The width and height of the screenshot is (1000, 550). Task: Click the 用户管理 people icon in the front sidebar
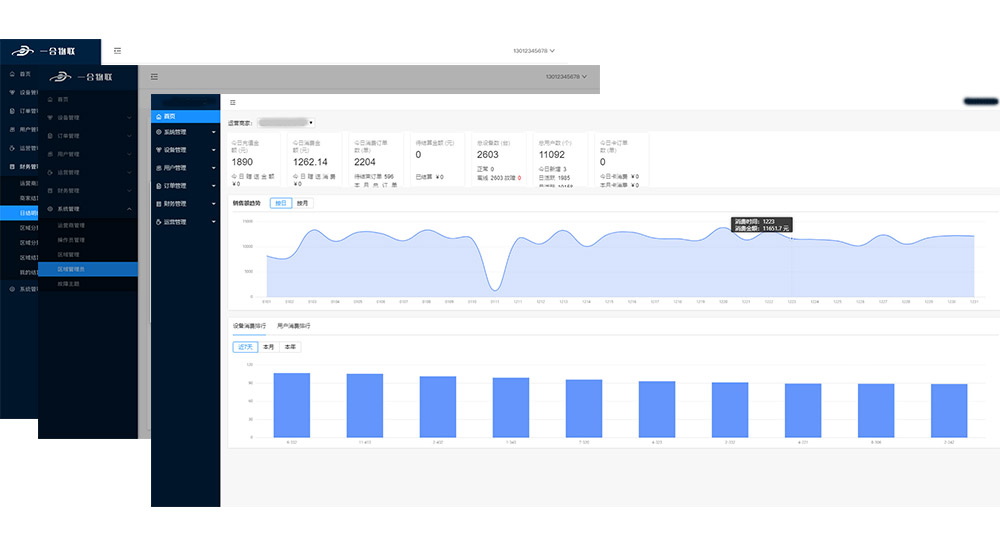(158, 168)
